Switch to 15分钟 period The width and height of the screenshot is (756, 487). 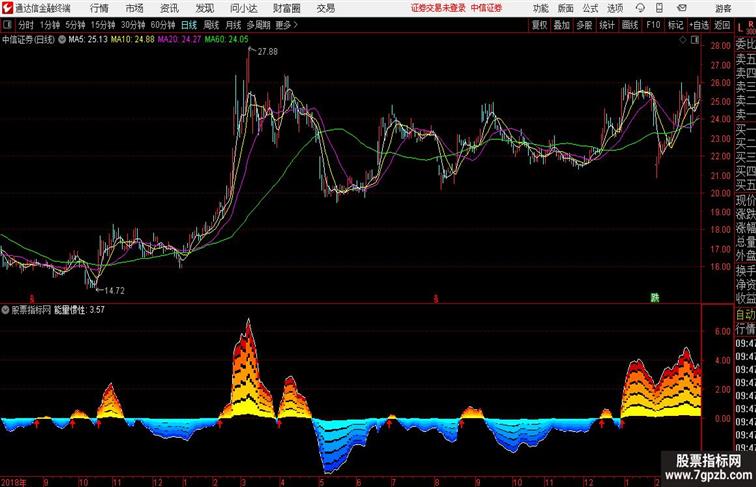103,25
